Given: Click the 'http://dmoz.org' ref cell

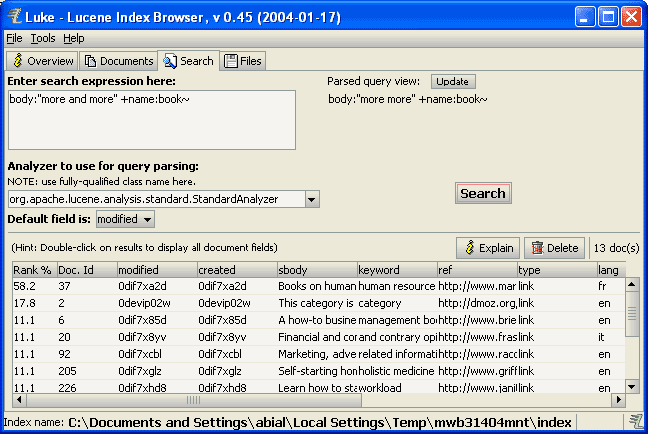Looking at the screenshot, I should (x=477, y=303).
